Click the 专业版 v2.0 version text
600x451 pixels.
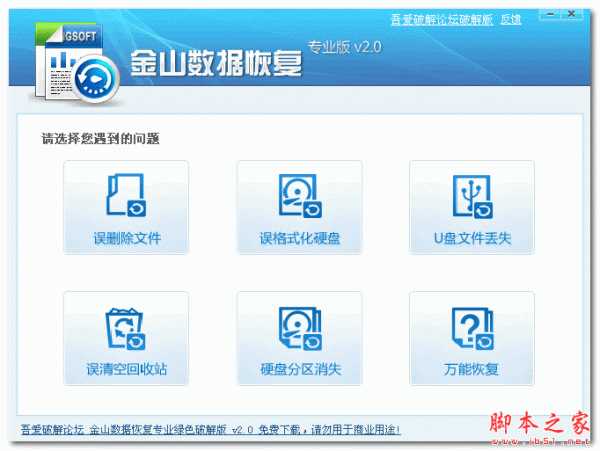[x=344, y=47]
